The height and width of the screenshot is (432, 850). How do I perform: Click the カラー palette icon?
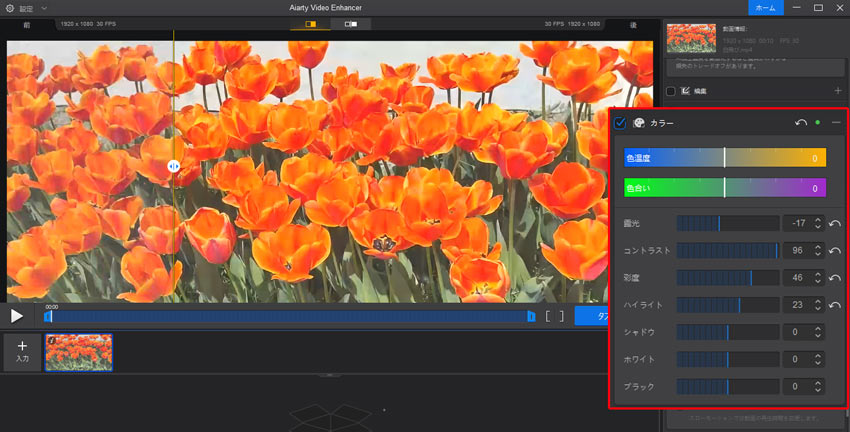[639, 123]
